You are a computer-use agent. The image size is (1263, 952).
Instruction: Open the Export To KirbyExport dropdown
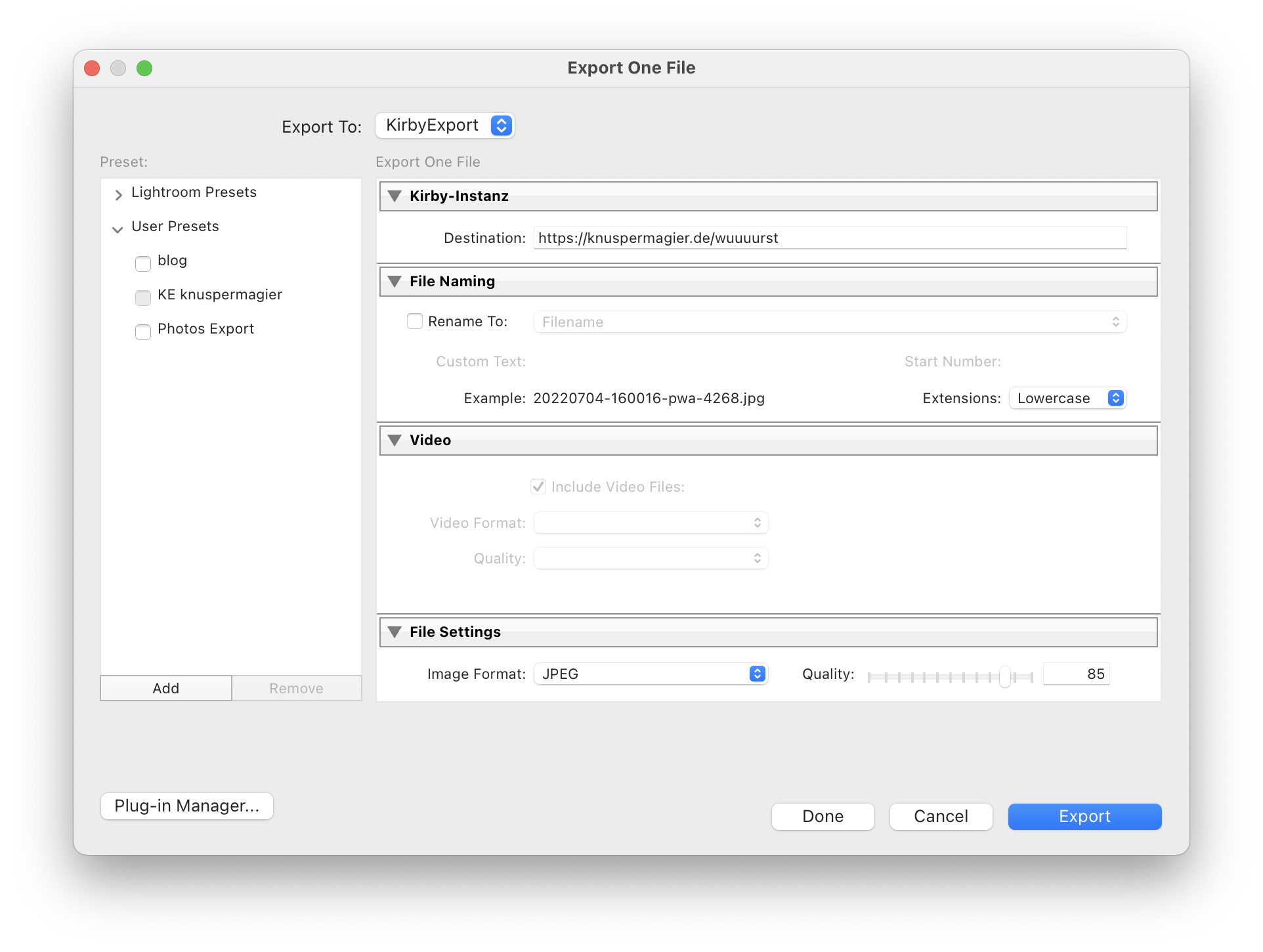coord(445,125)
